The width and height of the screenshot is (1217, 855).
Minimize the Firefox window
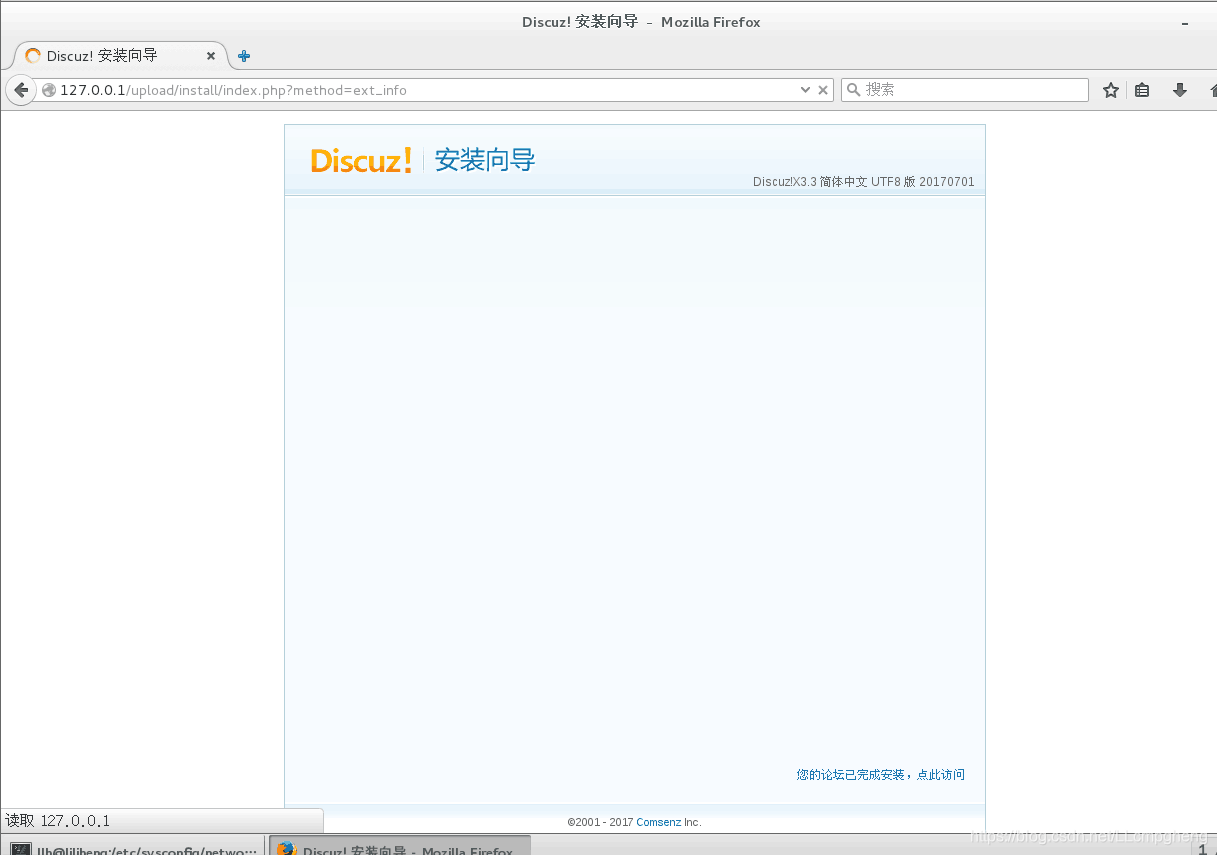pos(1185,22)
